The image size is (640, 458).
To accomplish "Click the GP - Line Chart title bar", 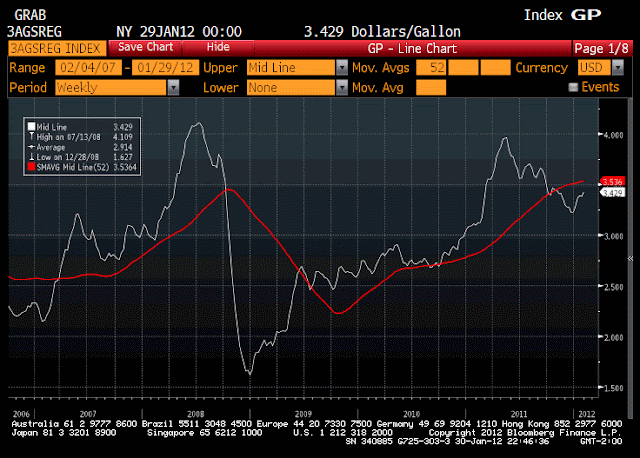I will tap(412, 49).
